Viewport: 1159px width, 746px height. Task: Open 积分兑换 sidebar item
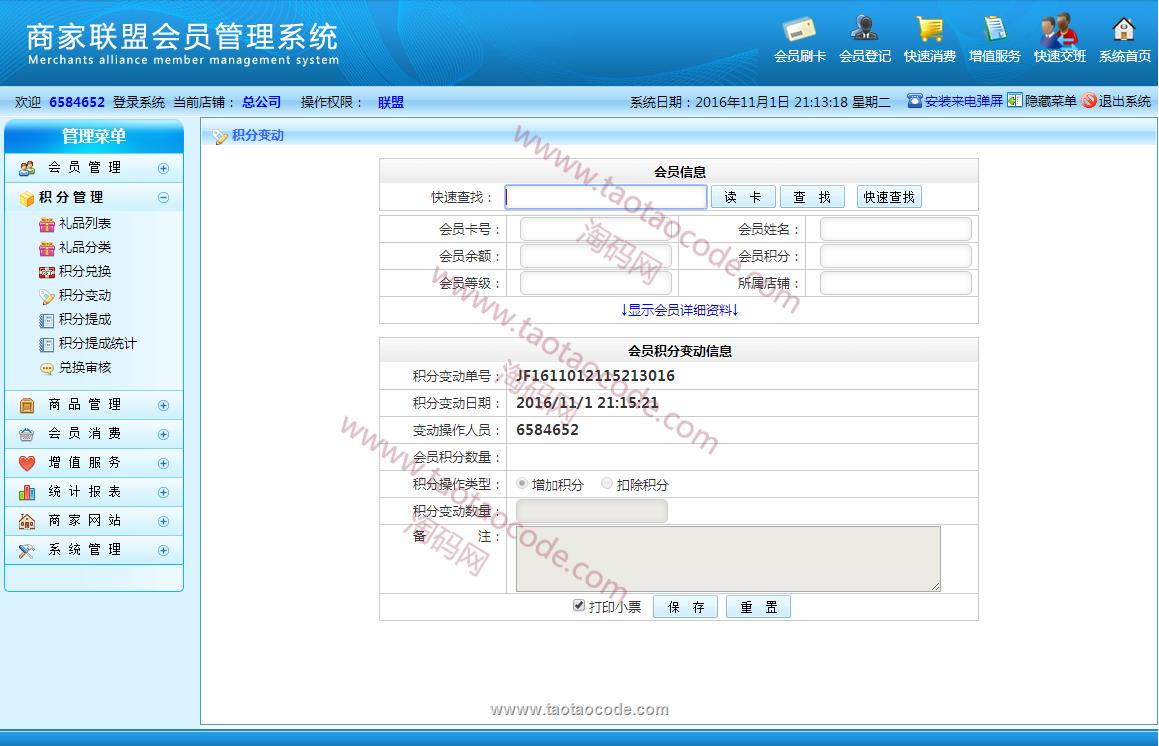tap(84, 272)
